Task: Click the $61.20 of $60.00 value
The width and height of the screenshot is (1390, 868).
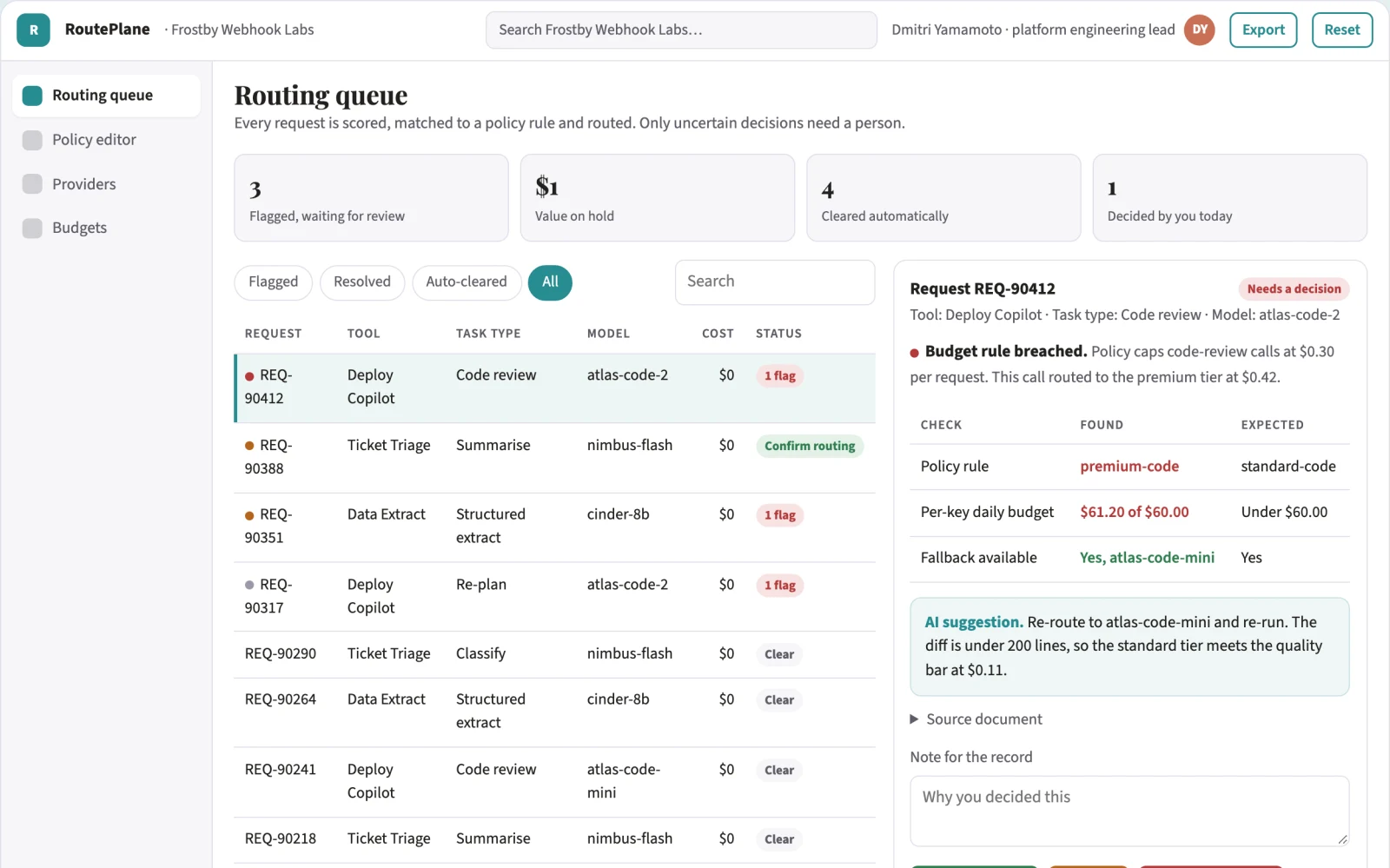Action: (1135, 513)
